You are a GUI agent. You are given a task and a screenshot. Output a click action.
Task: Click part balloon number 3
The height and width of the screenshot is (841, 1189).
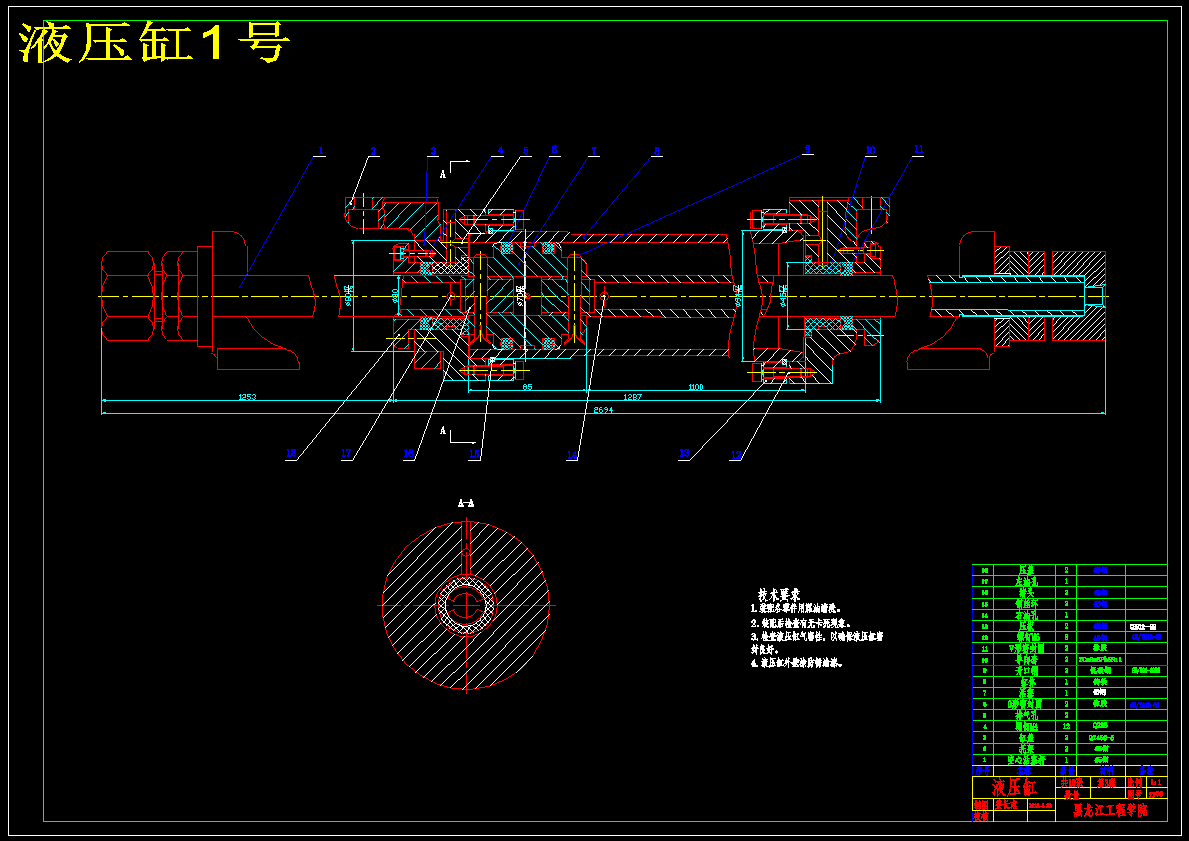pyautogui.click(x=433, y=151)
